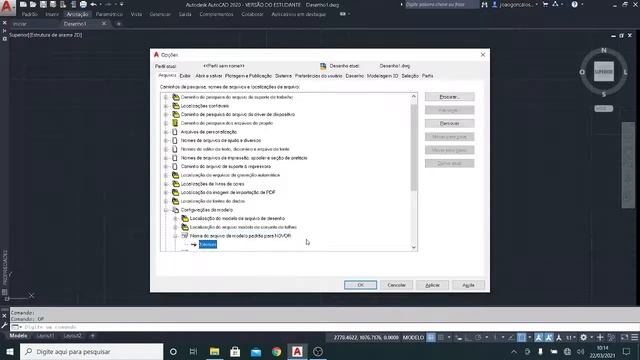Switch to the 'Plotagem e Publicação' tab
Screen dimensions: 640x360
coord(248,76)
